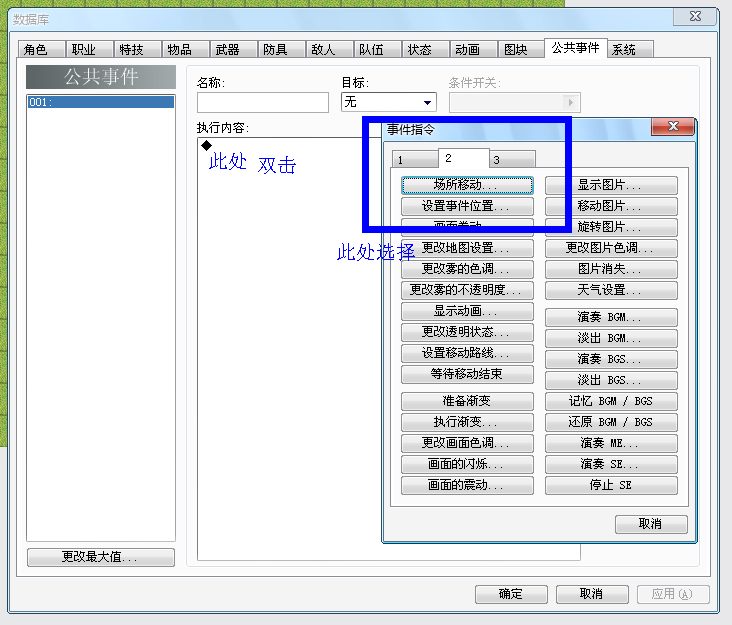Viewport: 732px width, 625px height.
Task: Switch to the 角色 tab
Action: pyautogui.click(x=42, y=49)
